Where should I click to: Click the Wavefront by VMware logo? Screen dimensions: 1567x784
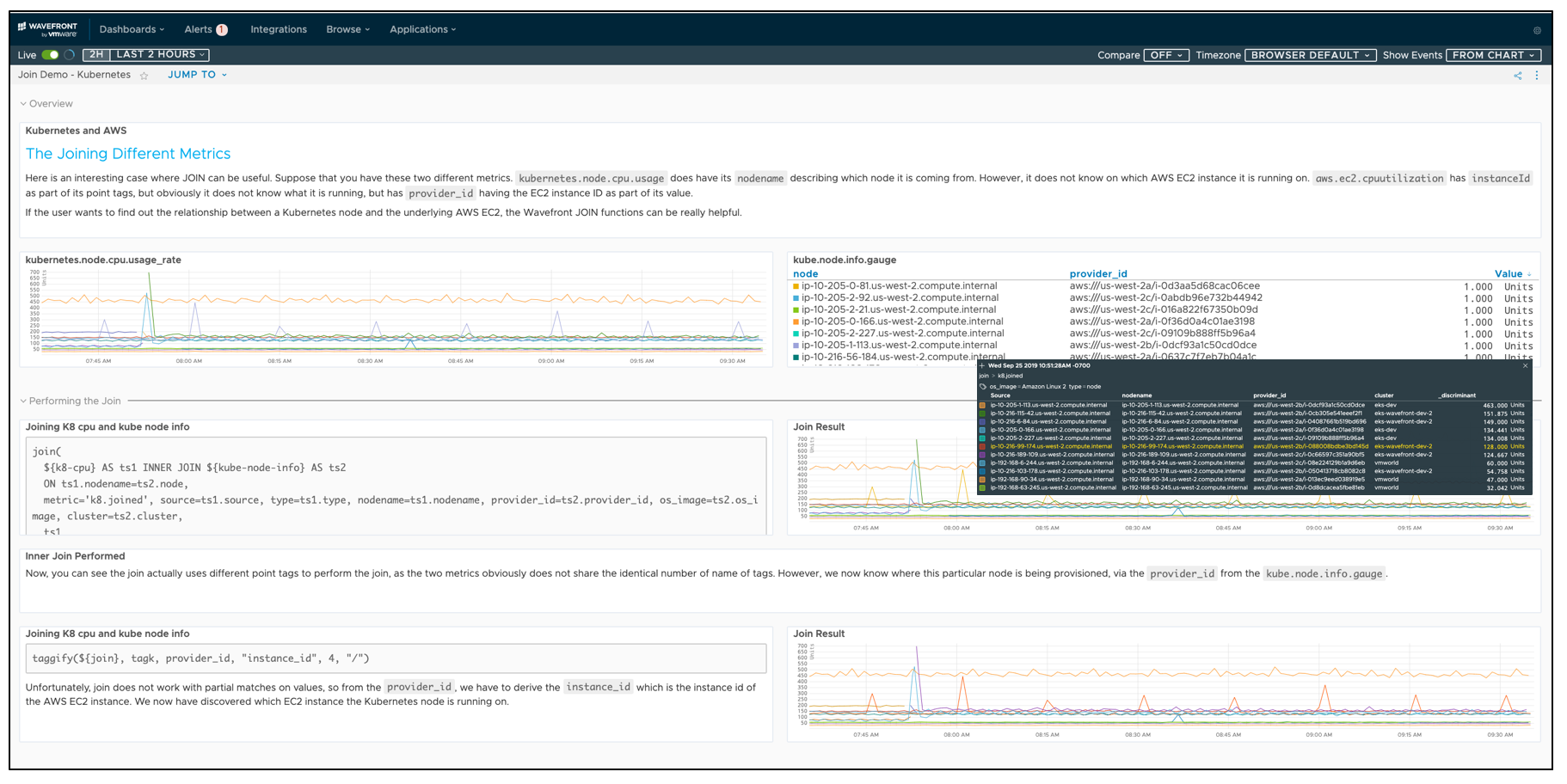click(x=47, y=29)
